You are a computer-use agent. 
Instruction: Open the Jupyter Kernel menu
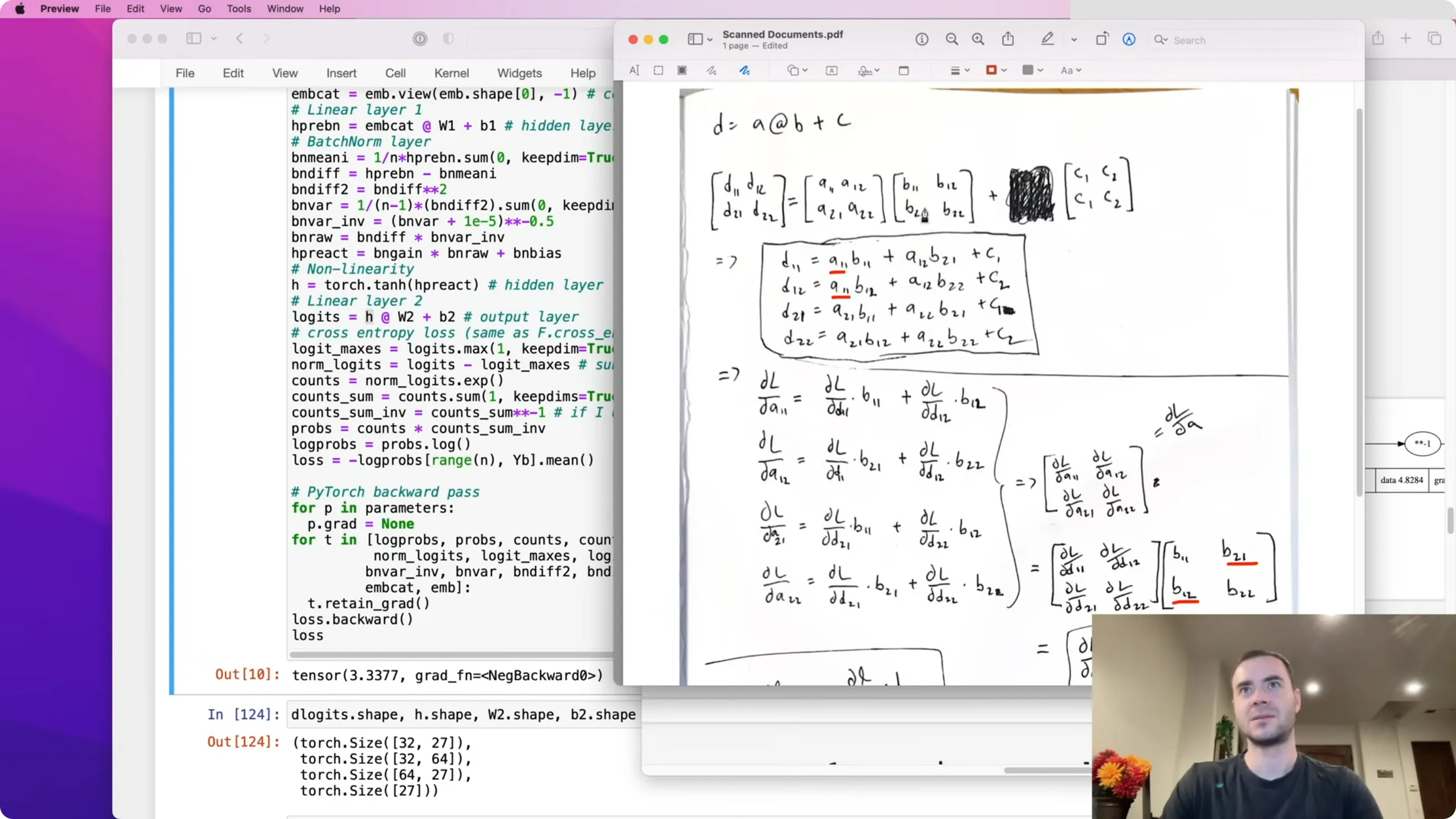pos(451,73)
